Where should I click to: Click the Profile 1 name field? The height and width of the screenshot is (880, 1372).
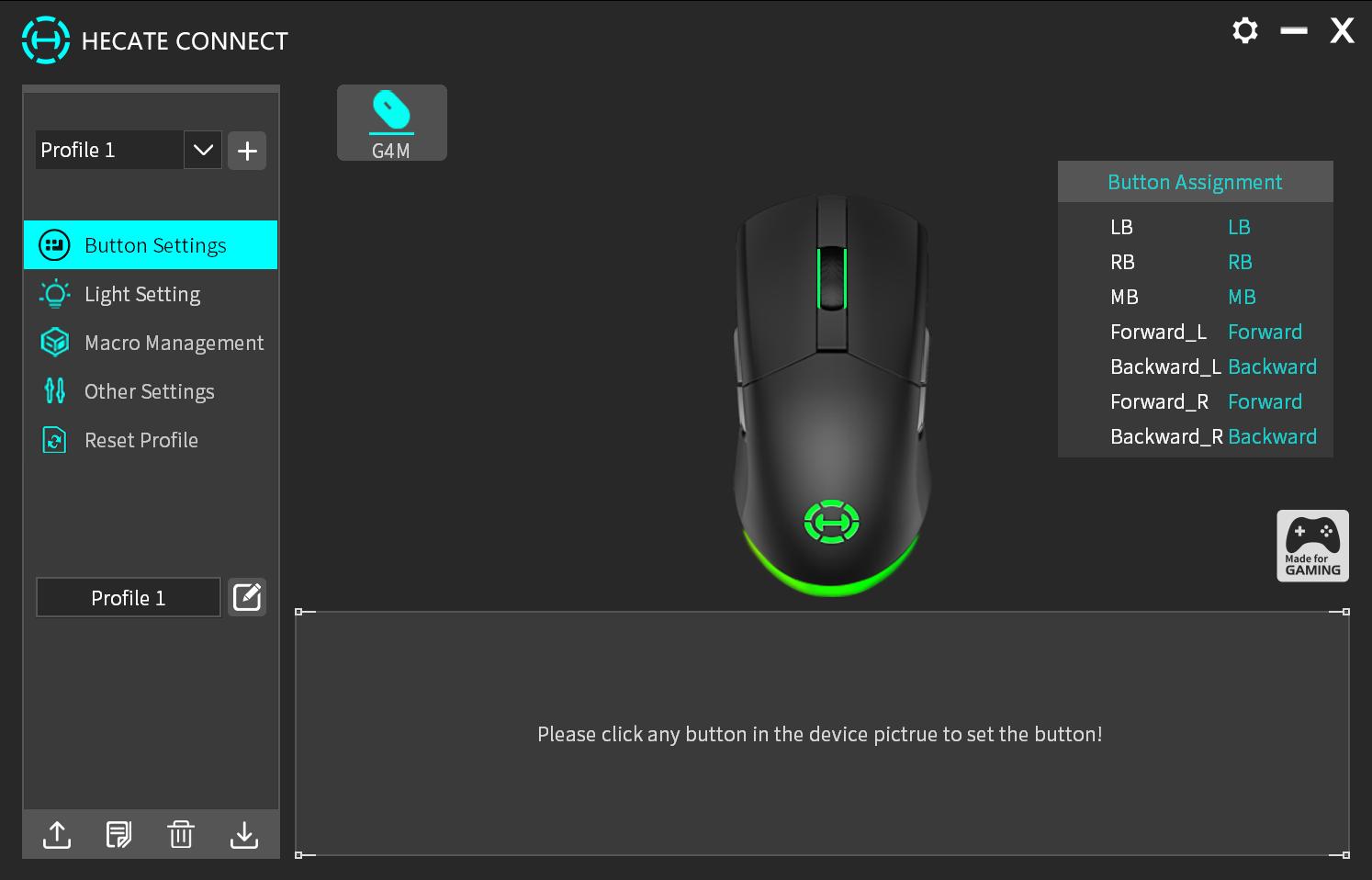[129, 597]
